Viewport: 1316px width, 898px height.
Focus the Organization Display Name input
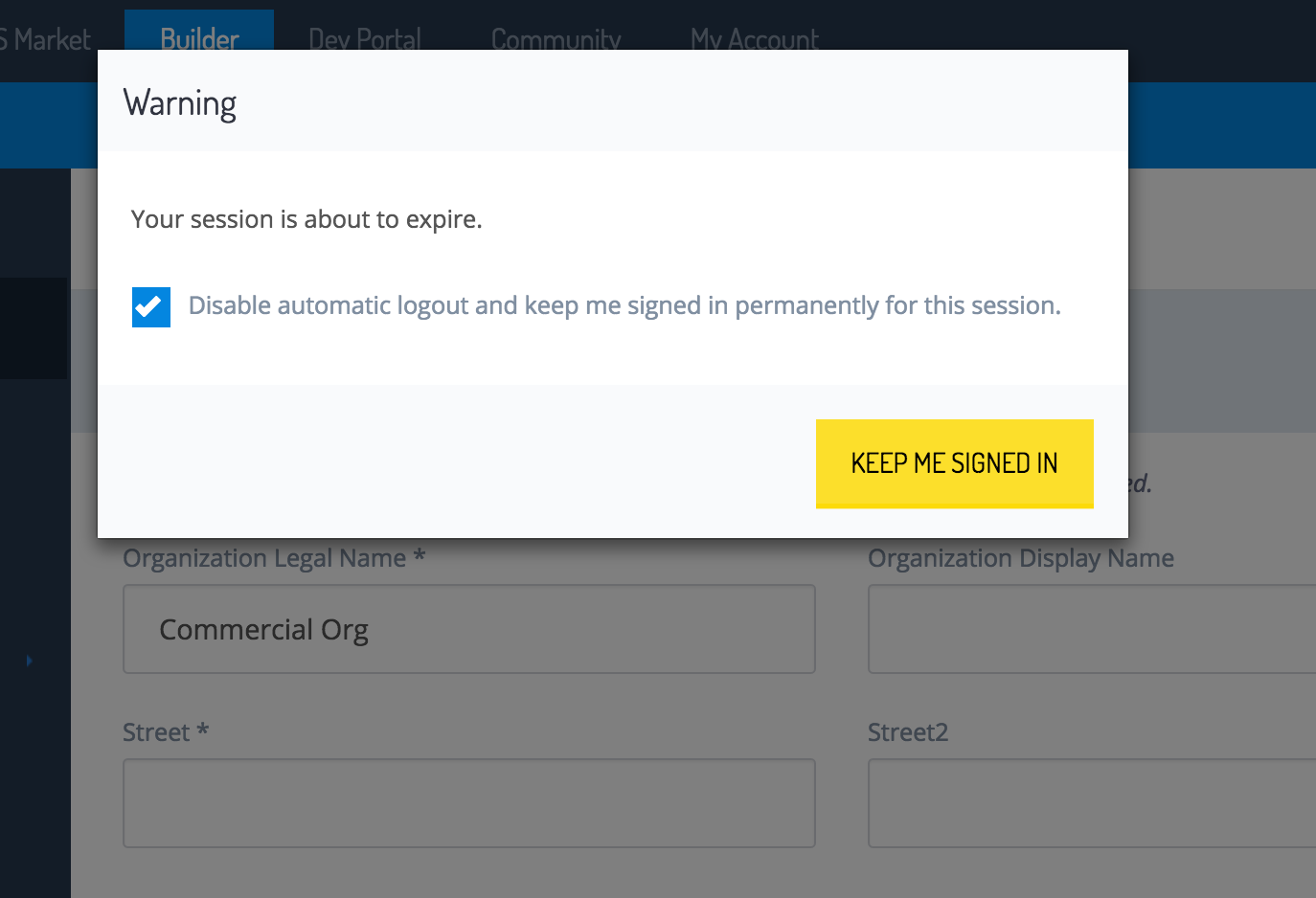pyautogui.click(x=1092, y=629)
